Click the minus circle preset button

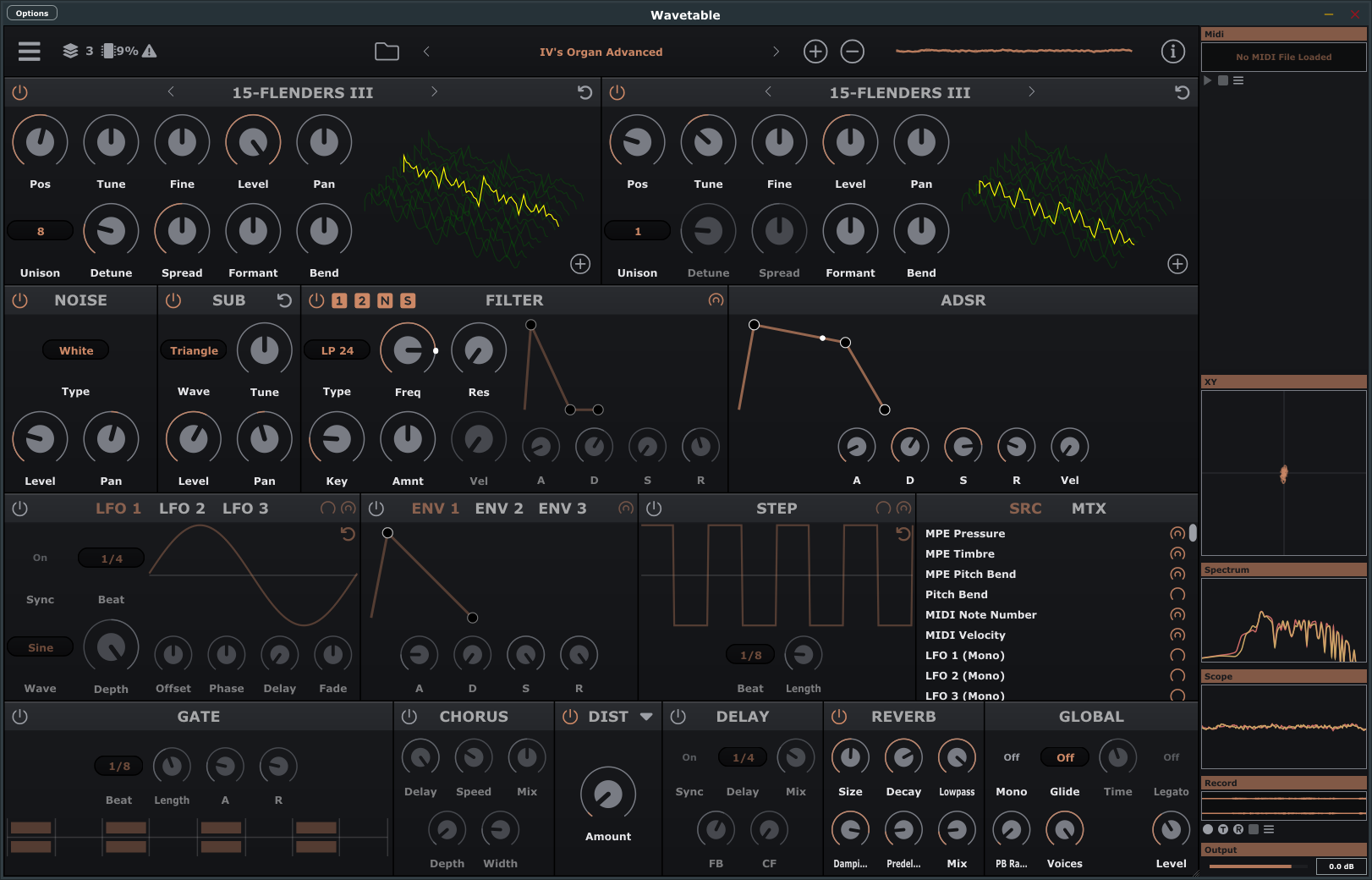852,52
